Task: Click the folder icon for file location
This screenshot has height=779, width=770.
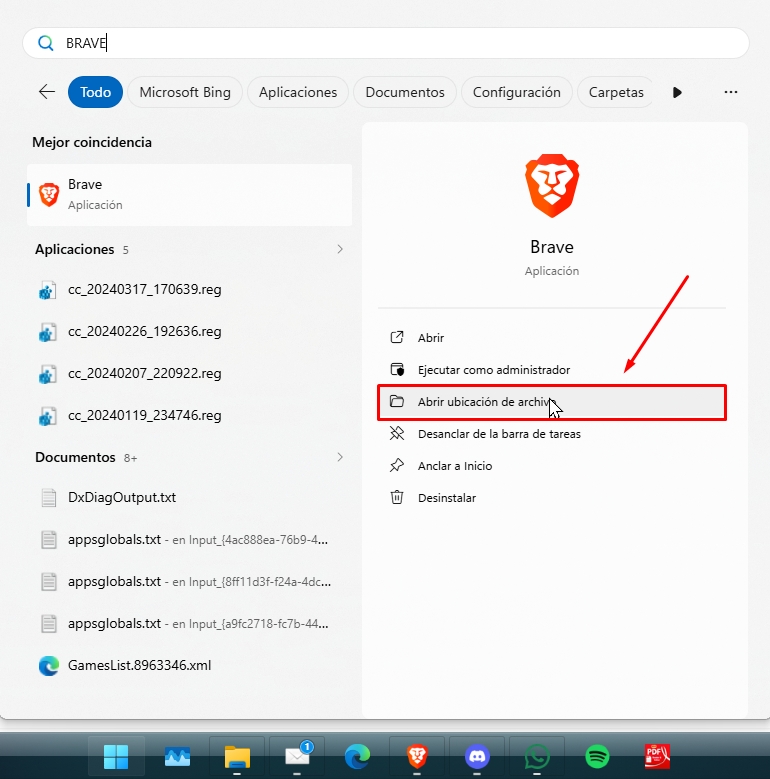Action: tap(396, 401)
